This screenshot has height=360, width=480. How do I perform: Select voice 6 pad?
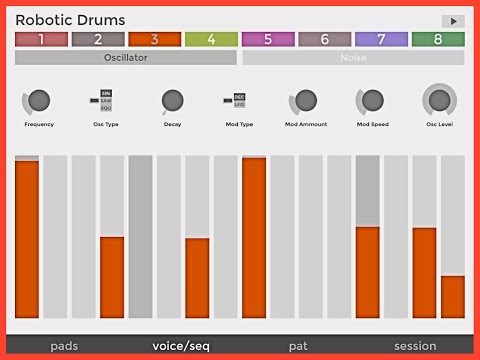click(x=325, y=39)
